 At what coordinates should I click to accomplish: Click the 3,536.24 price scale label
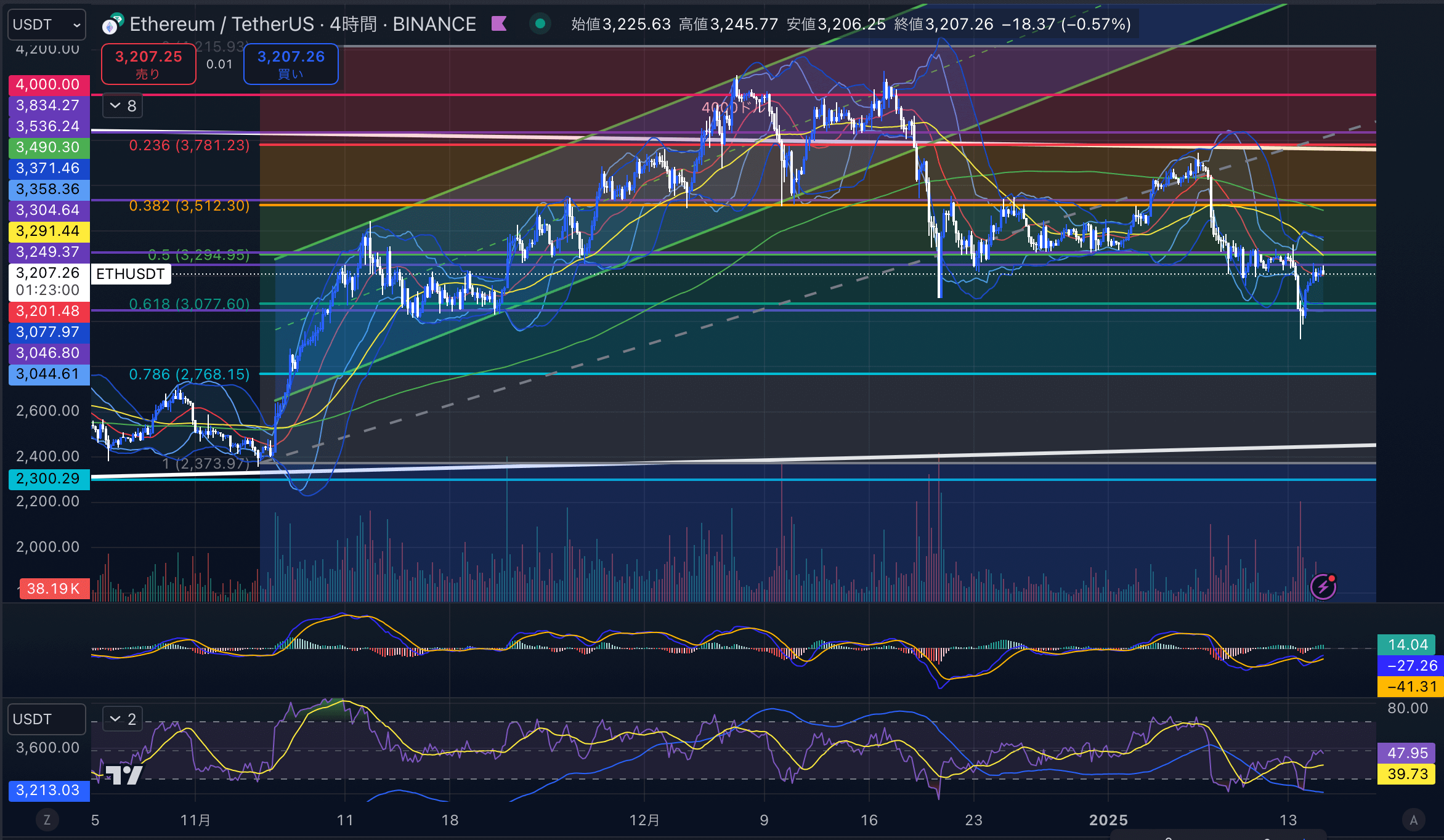[x=49, y=126]
